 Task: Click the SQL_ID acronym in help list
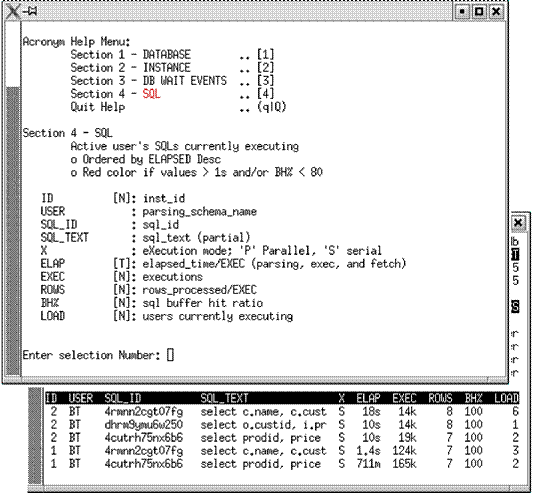[59, 224]
